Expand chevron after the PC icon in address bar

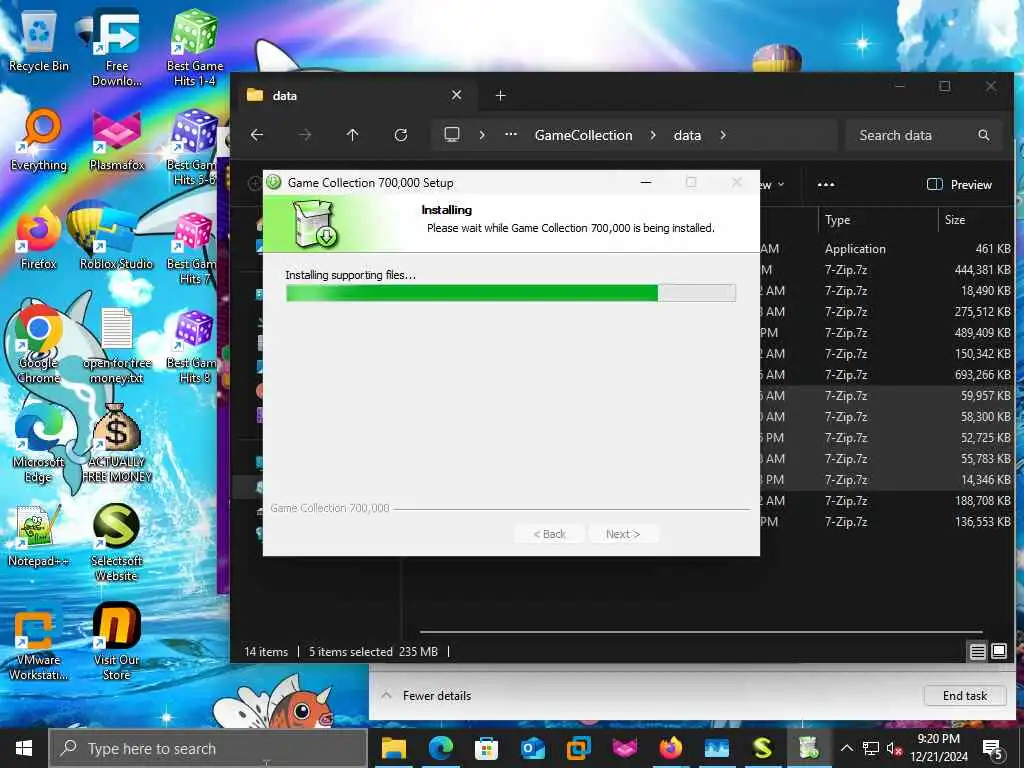click(482, 135)
